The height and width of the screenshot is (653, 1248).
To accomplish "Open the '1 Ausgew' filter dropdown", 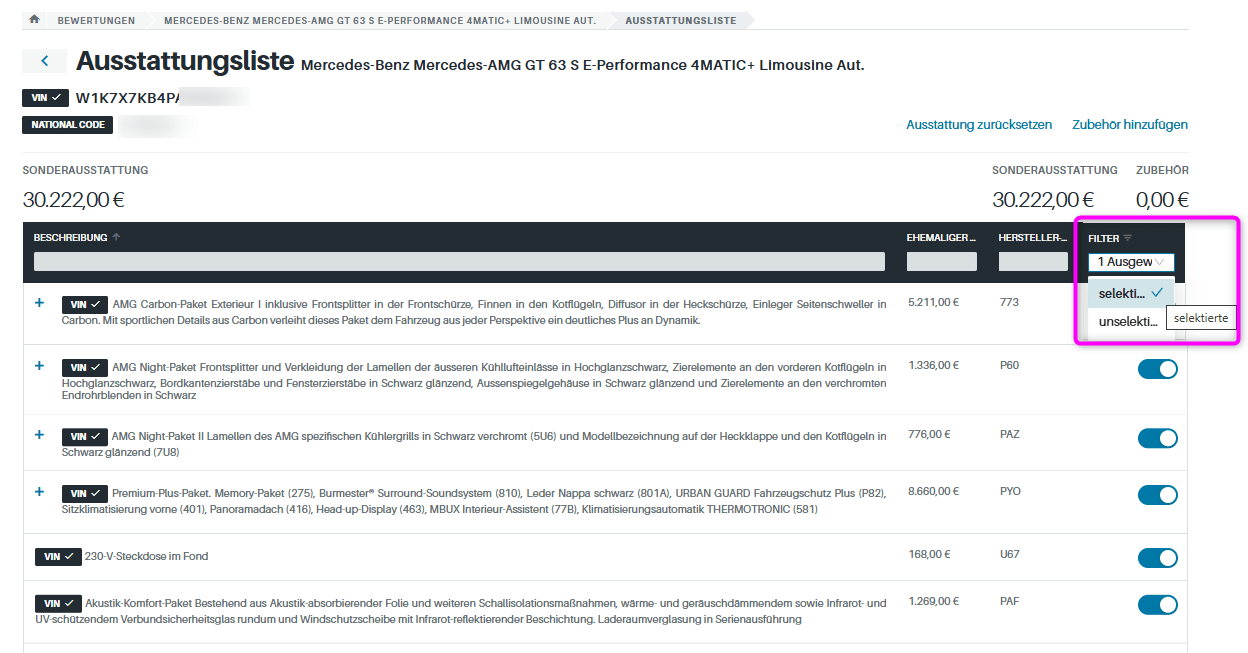I will coord(1131,262).
